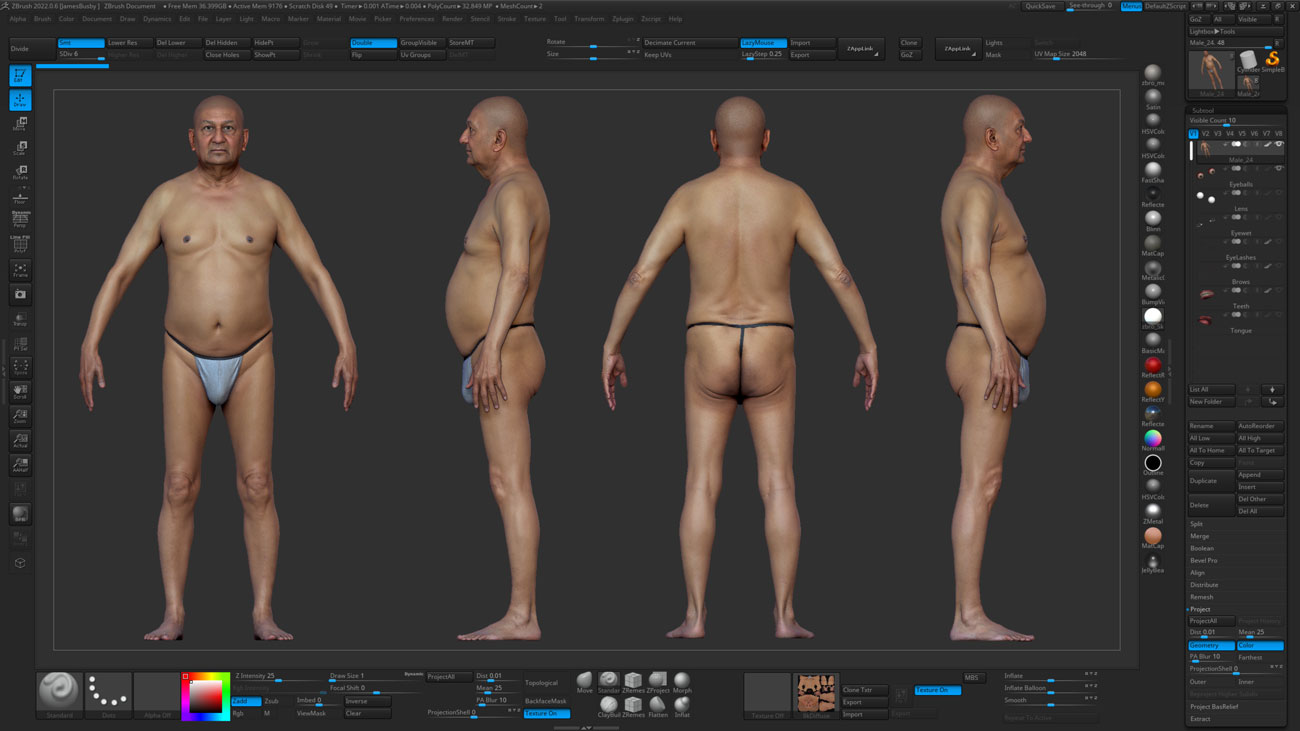The width and height of the screenshot is (1300, 731).
Task: Select the Morph brush
Action: coord(682,680)
